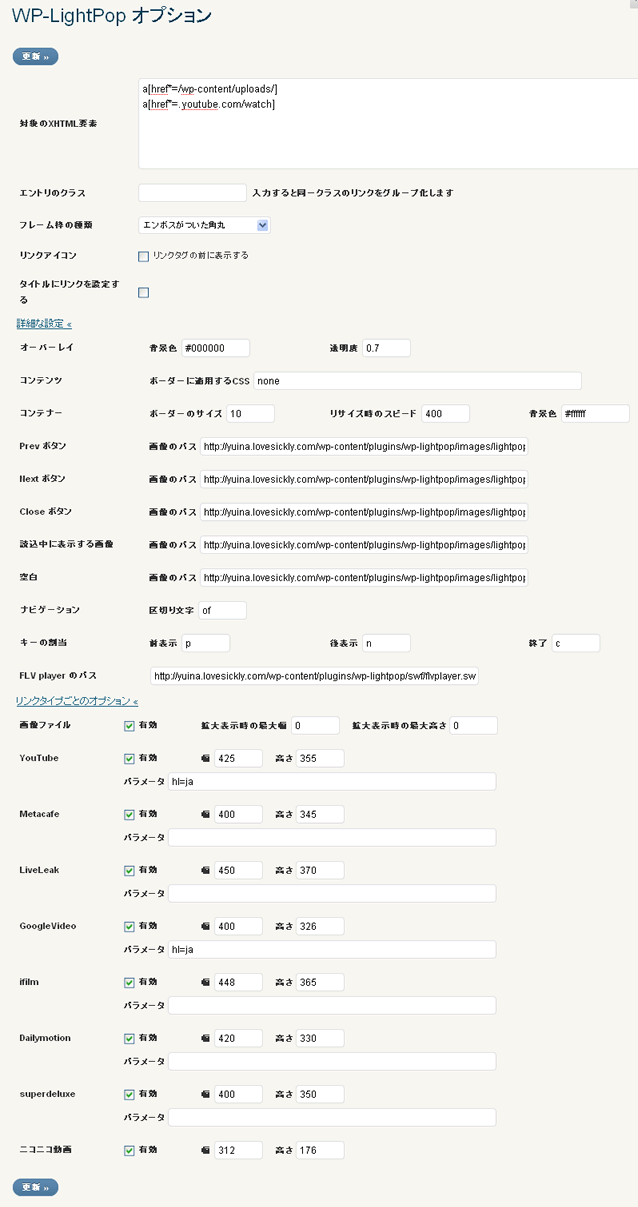Screen dimensions: 638x1207
Task: Click the Dailymotion パラメータ field
Action: [x=332, y=1061]
